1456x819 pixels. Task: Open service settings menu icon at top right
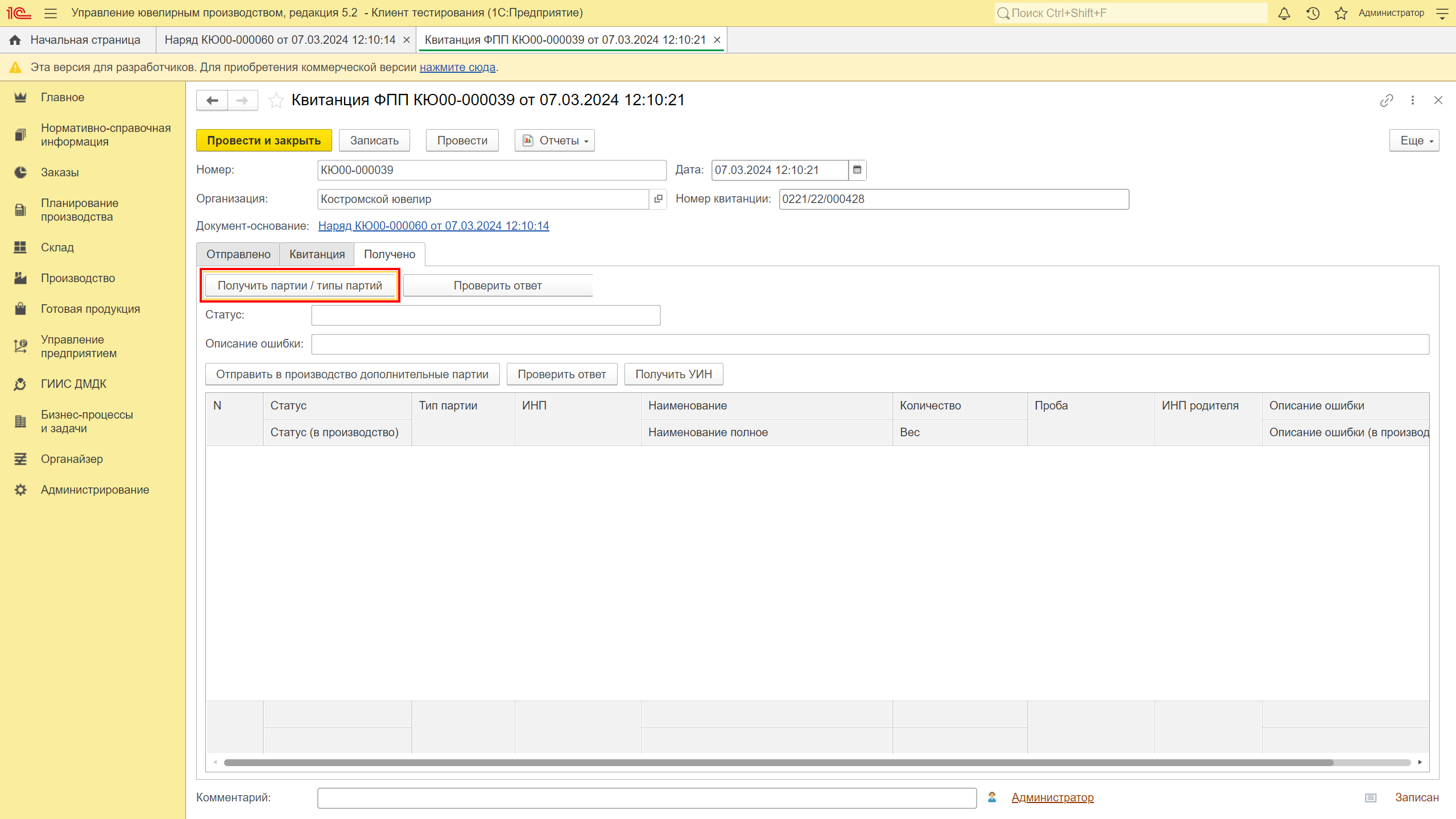1442,13
